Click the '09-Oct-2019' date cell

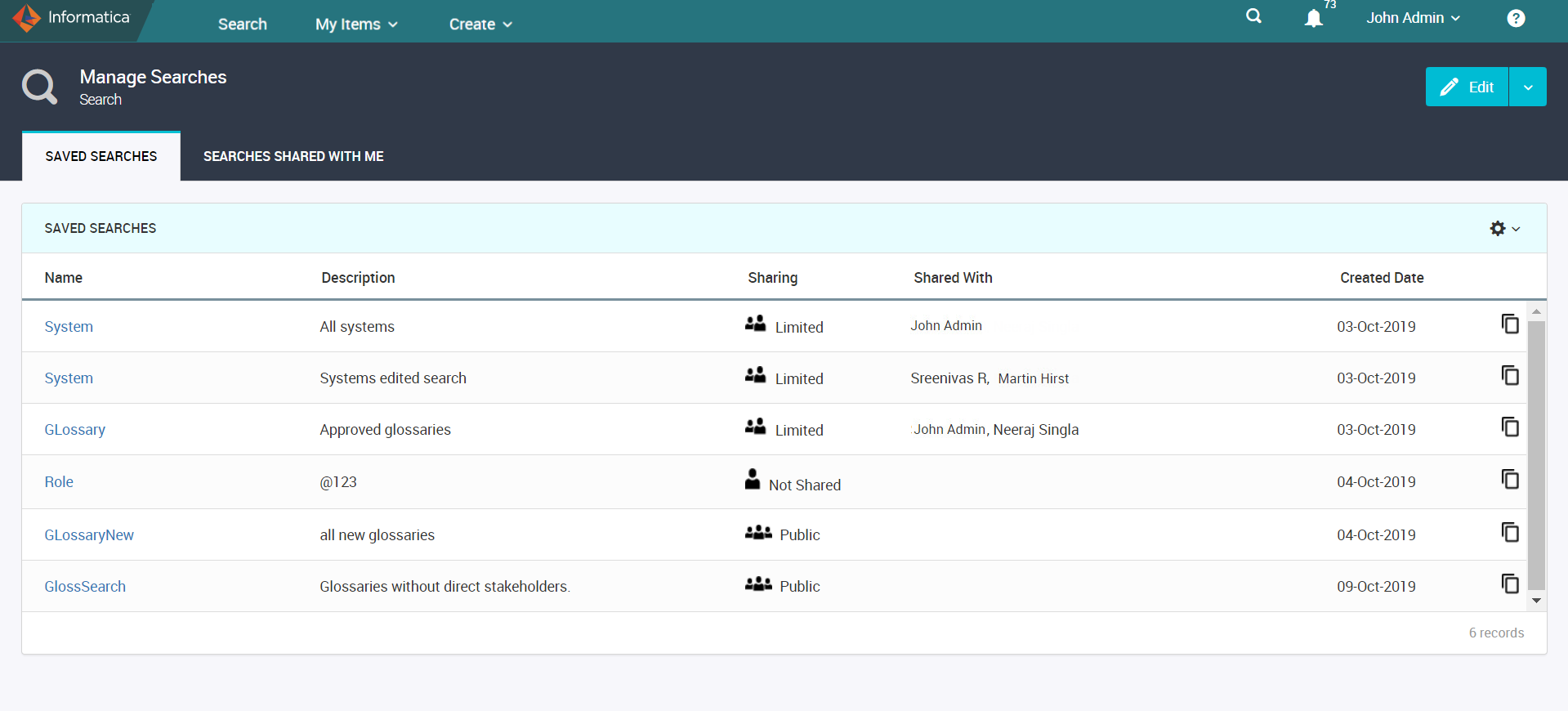(x=1376, y=587)
